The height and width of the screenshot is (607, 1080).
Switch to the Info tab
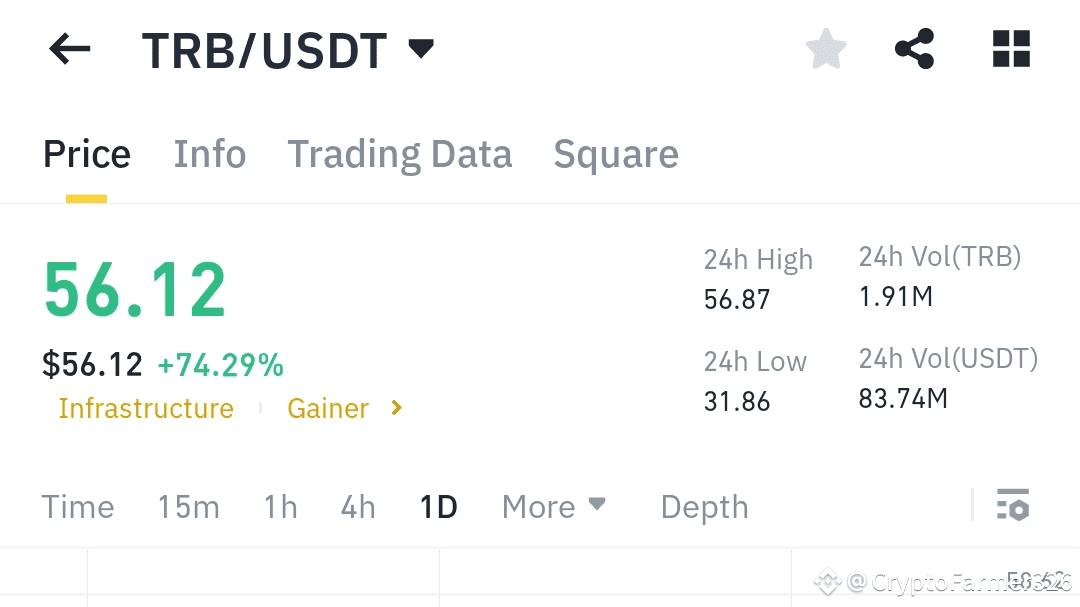[x=209, y=154]
